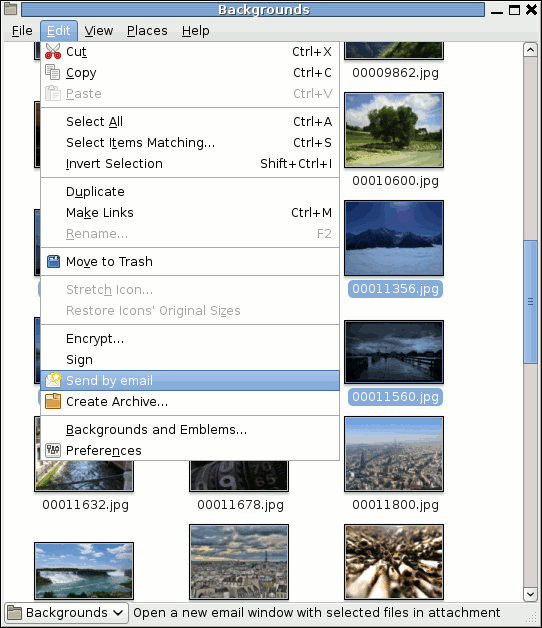Click the vertical scrollbar handle
Screen dimensions: 542x628
pos(530,302)
